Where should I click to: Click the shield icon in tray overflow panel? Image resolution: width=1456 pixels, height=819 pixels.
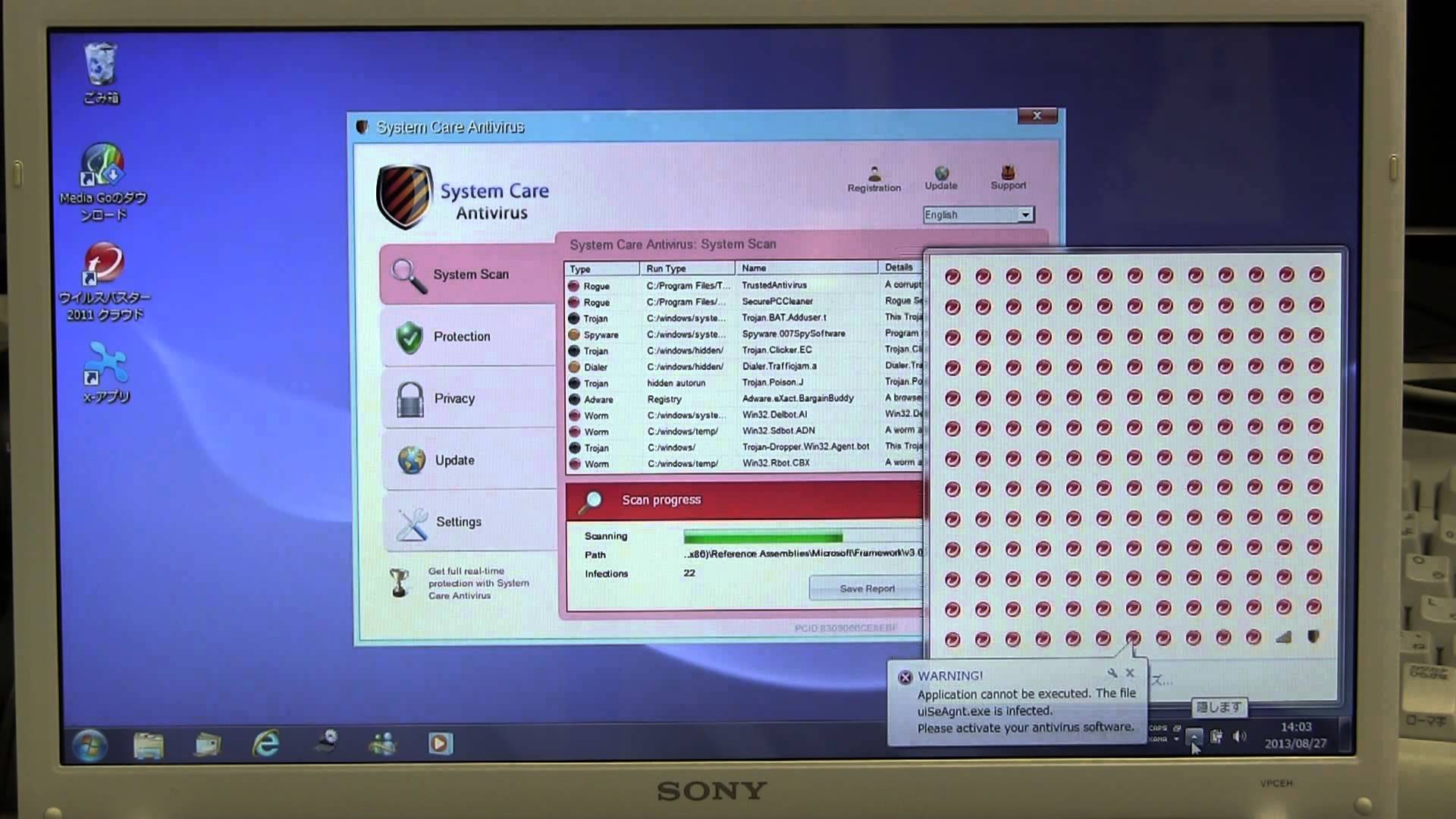1313,637
